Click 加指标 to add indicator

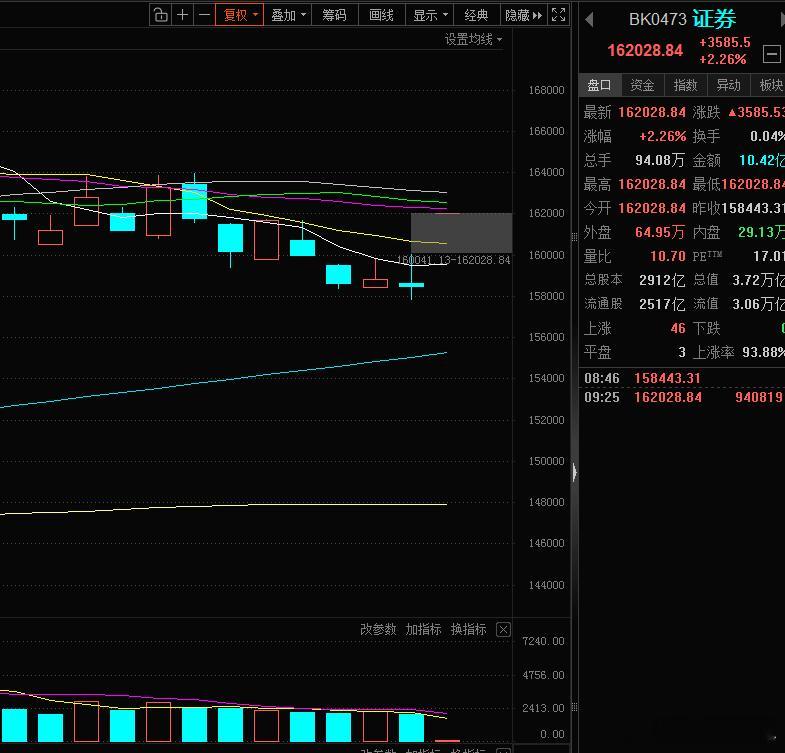pos(423,629)
